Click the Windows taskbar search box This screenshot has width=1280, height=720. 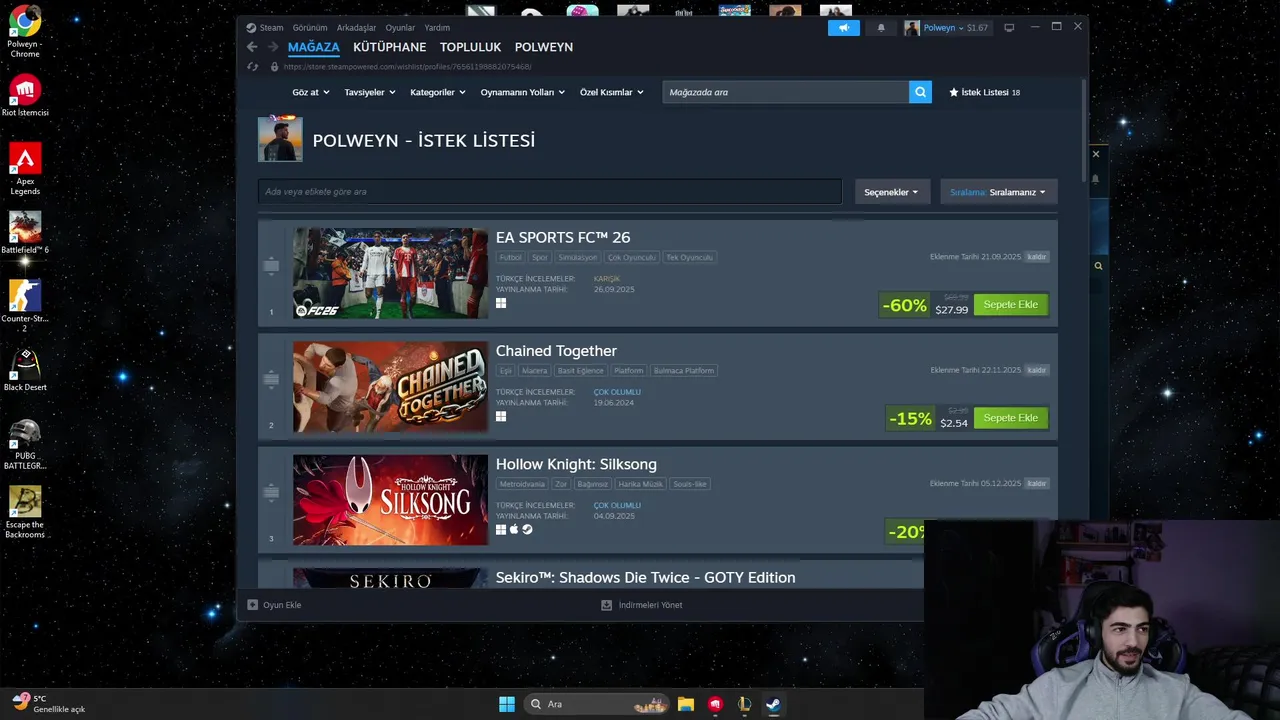pyautogui.click(x=596, y=704)
